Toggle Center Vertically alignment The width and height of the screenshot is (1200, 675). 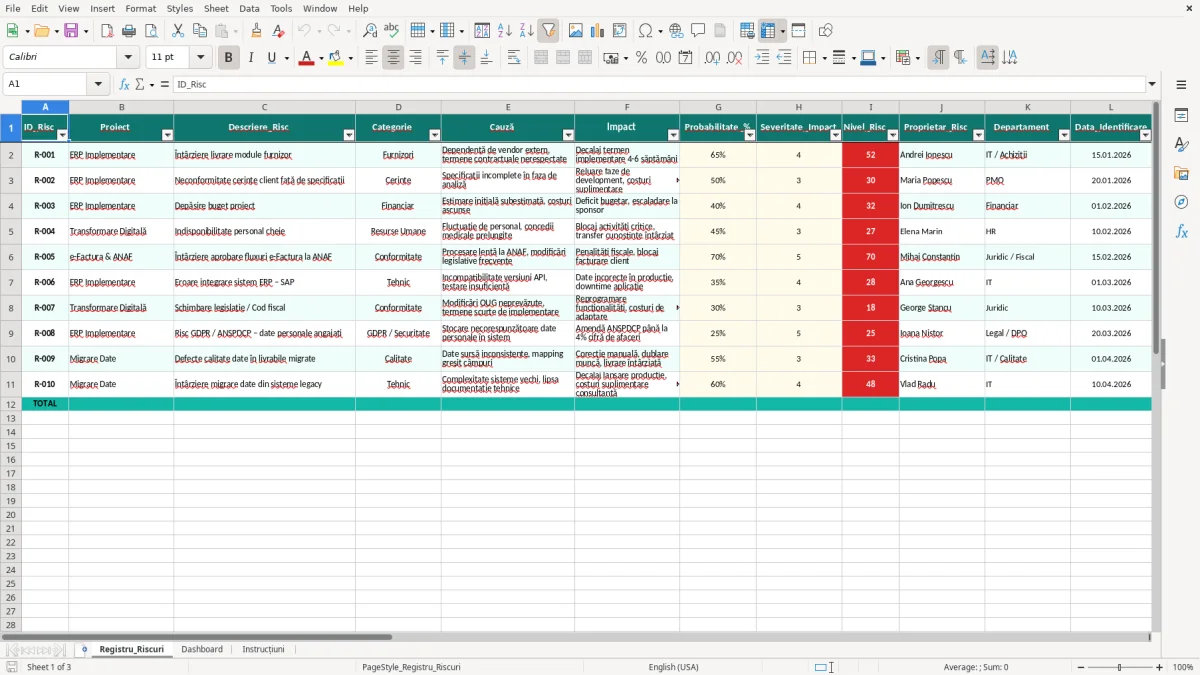464,58
